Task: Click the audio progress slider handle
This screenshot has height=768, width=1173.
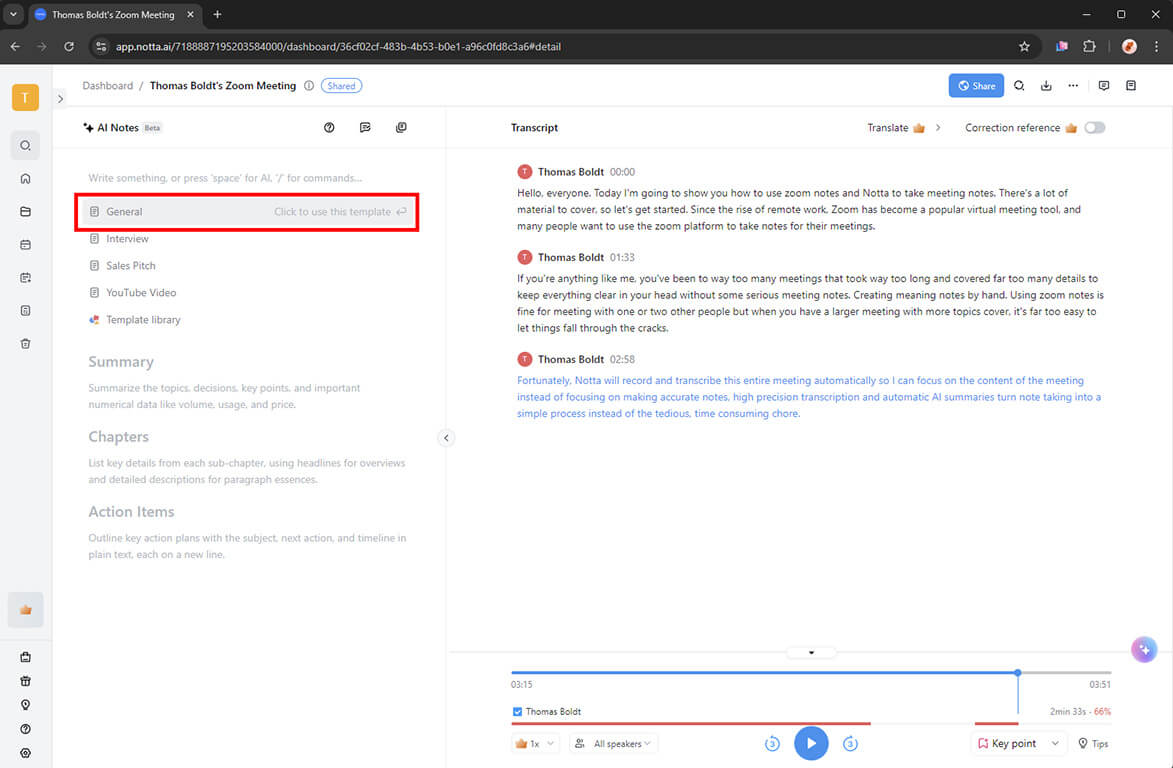Action: [1017, 673]
